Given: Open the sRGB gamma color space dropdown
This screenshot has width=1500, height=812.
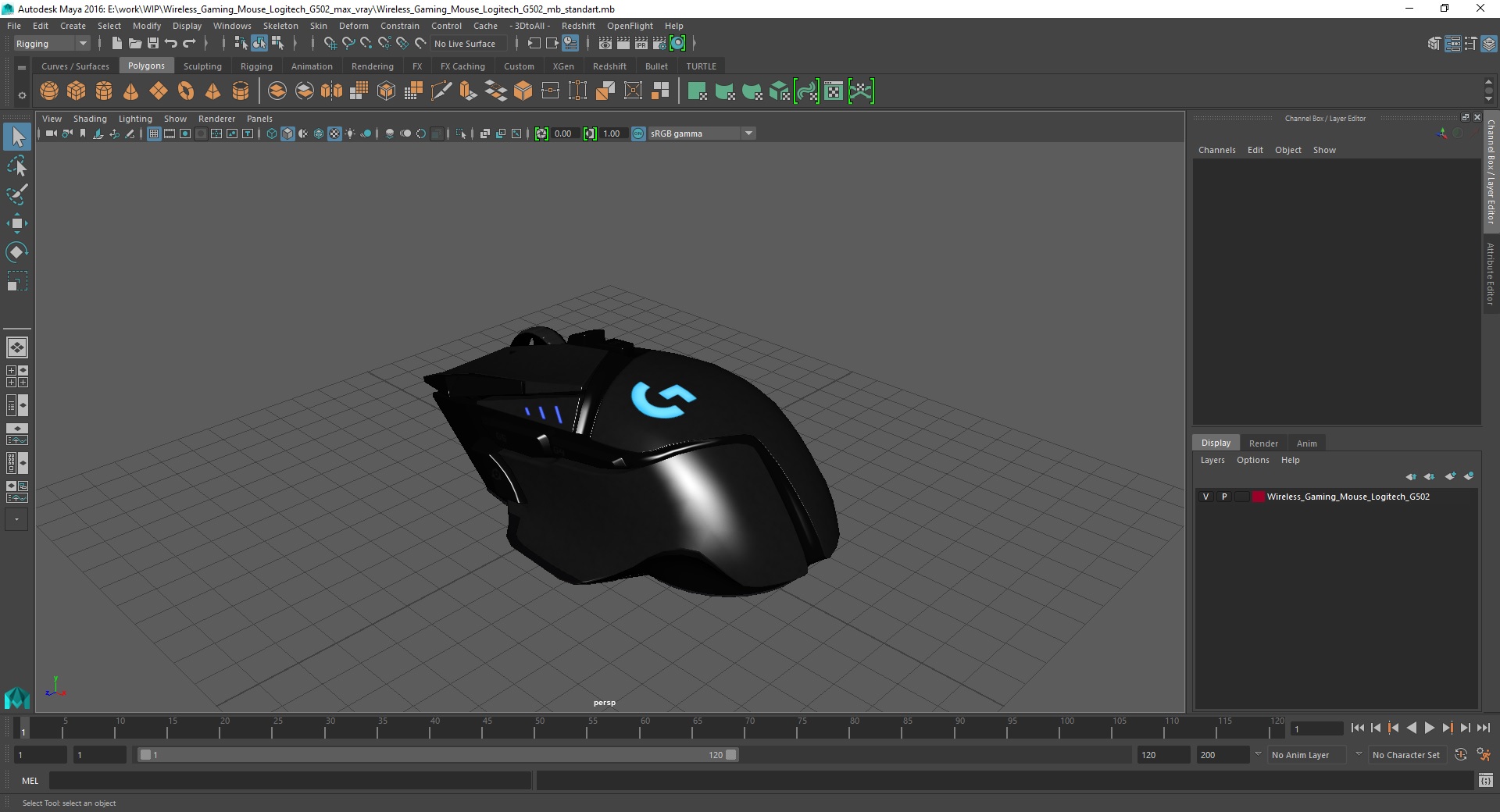Looking at the screenshot, I should click(x=702, y=134).
